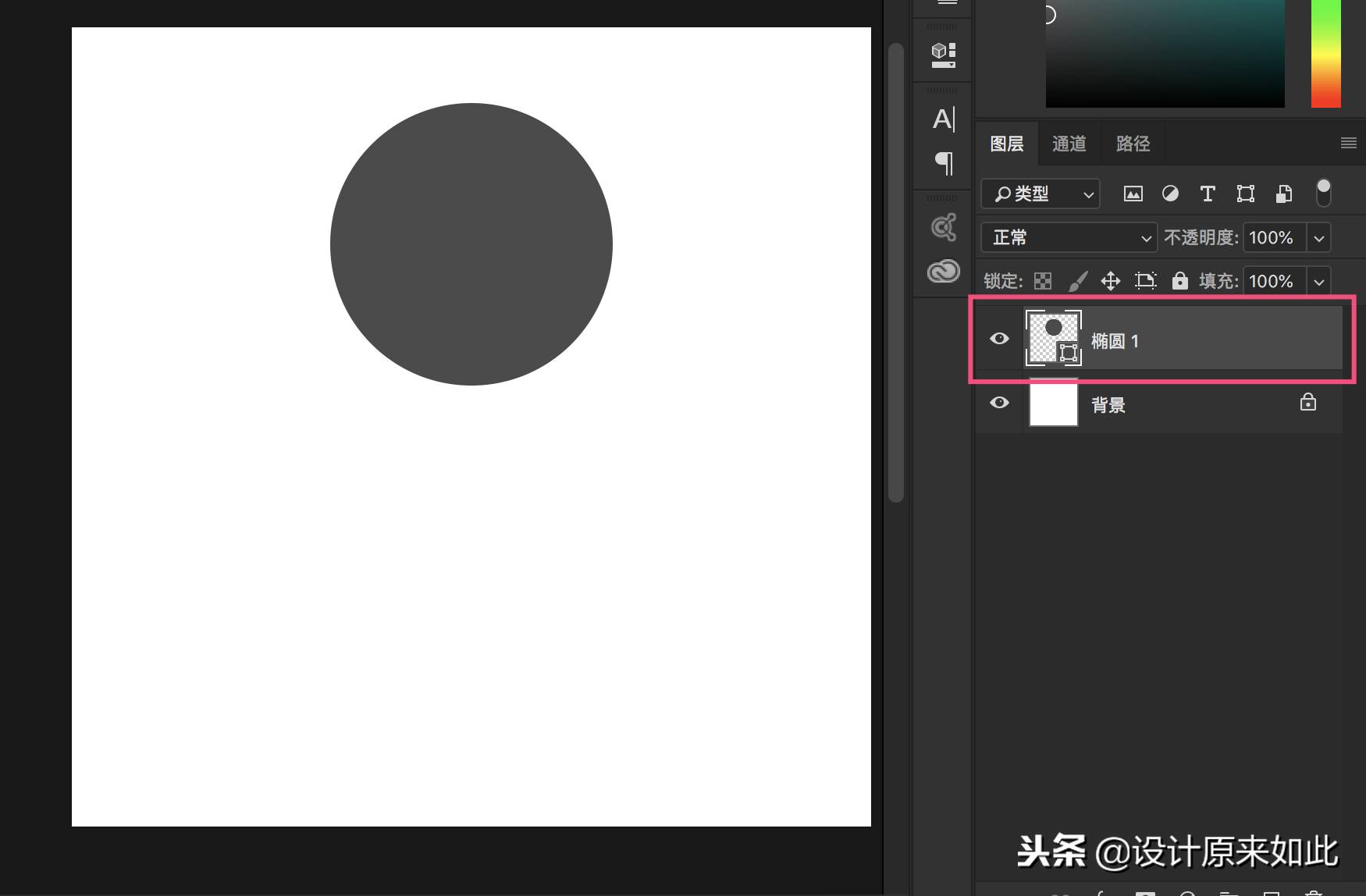Select the filter smart objects icon
The width and height of the screenshot is (1366, 896).
tap(1283, 194)
